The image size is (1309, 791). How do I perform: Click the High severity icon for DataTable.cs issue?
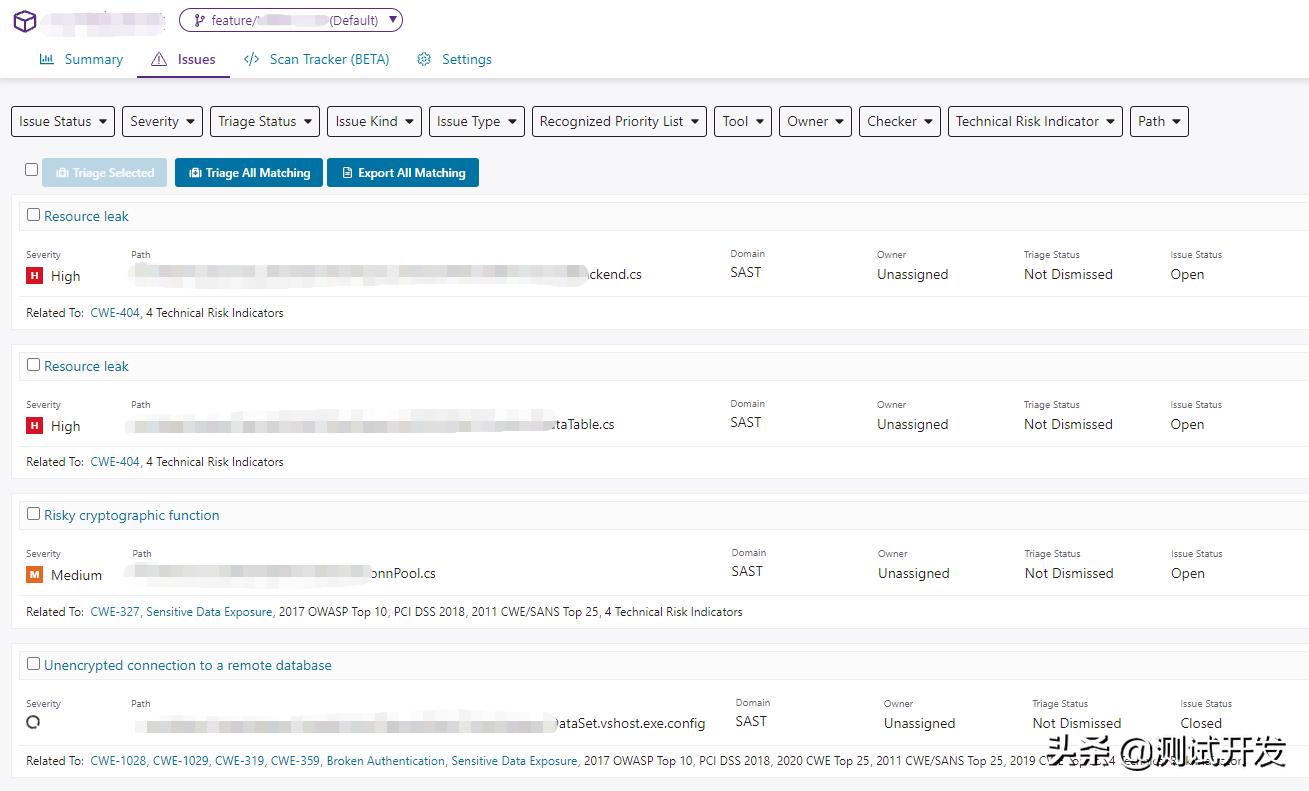coord(35,426)
